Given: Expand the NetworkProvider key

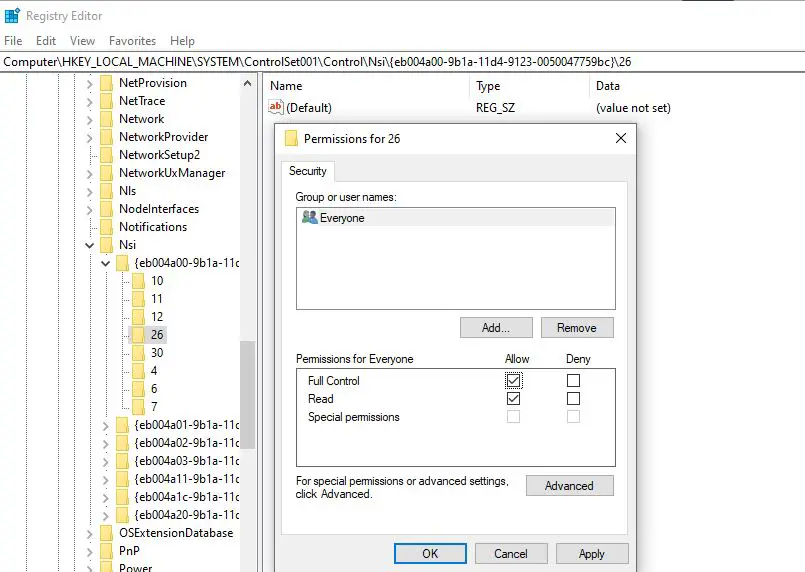Looking at the screenshot, I should [89, 138].
